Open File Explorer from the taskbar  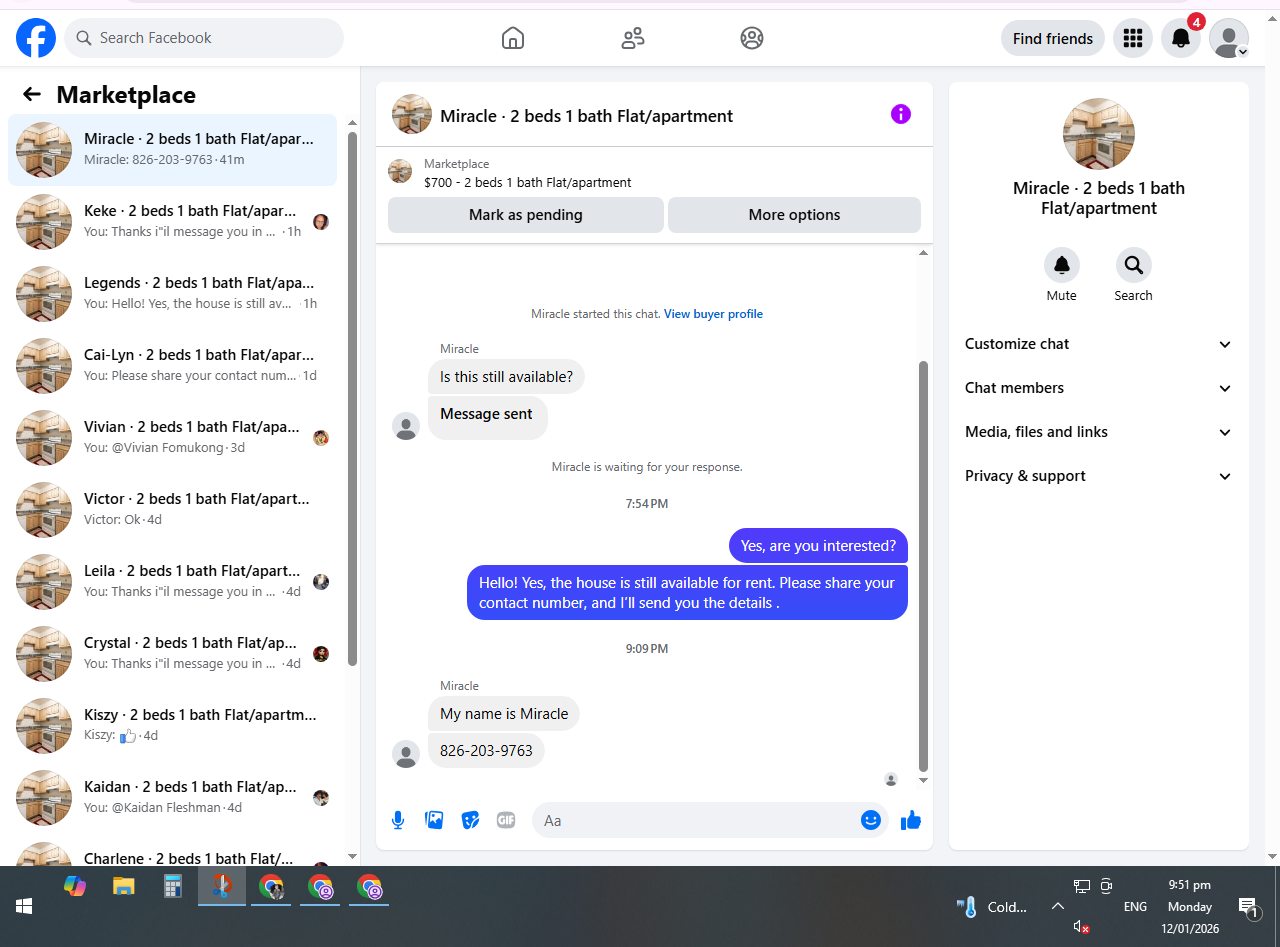point(123,886)
